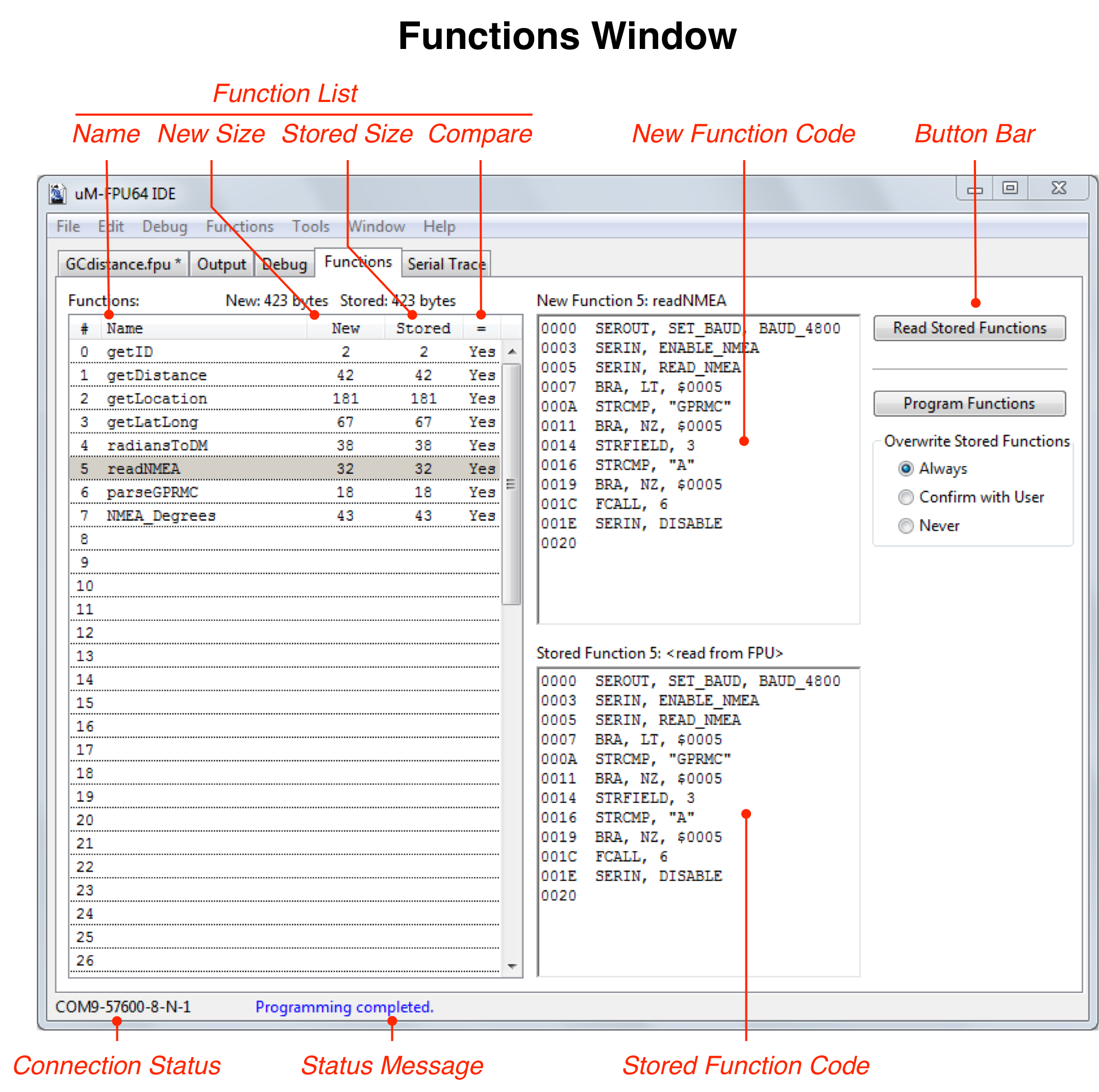Open the Functions menu
The width and height of the screenshot is (1099, 1092).
tap(239, 226)
